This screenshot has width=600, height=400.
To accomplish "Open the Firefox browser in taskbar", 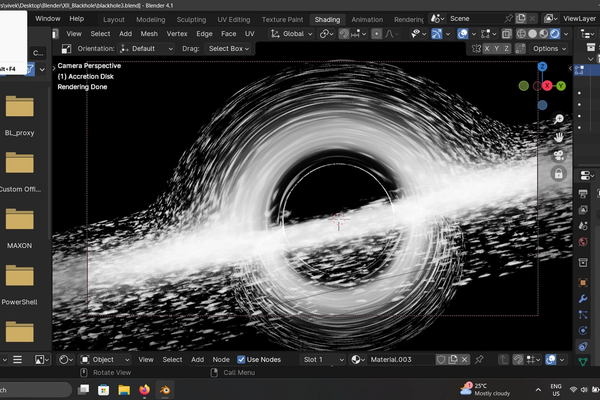I will point(144,389).
